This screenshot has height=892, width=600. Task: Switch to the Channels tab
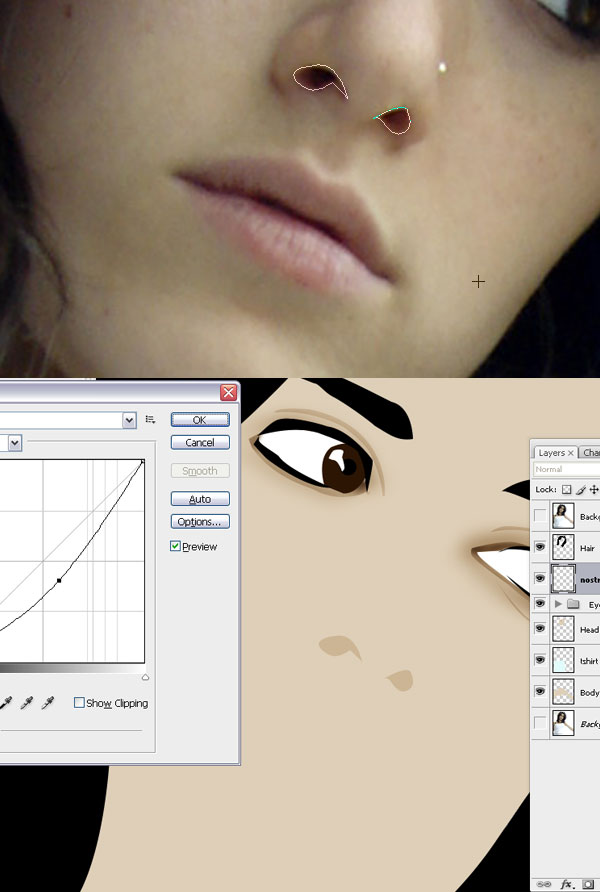(x=591, y=453)
